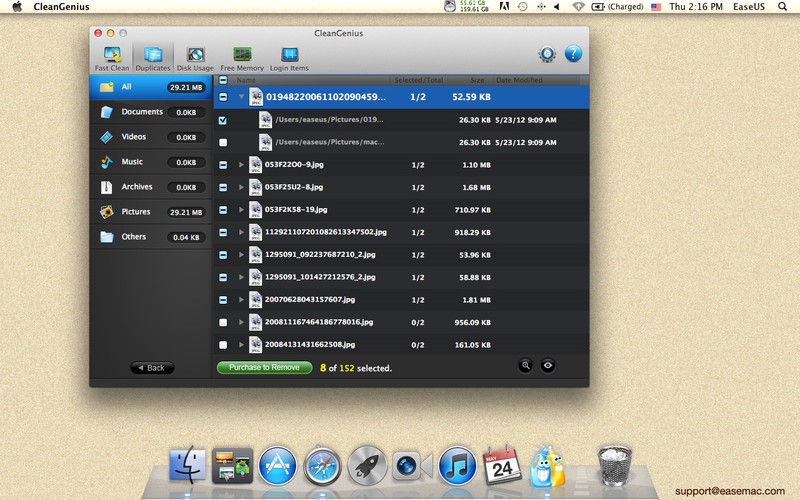Click the magnifier reveal-in-Finder icon

click(x=526, y=365)
